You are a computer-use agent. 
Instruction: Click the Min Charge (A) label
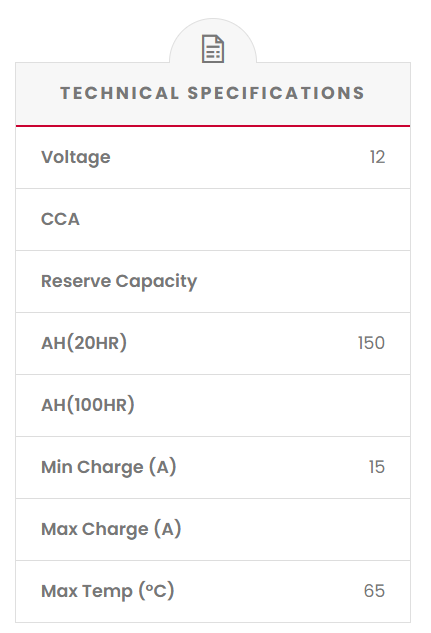(x=109, y=467)
